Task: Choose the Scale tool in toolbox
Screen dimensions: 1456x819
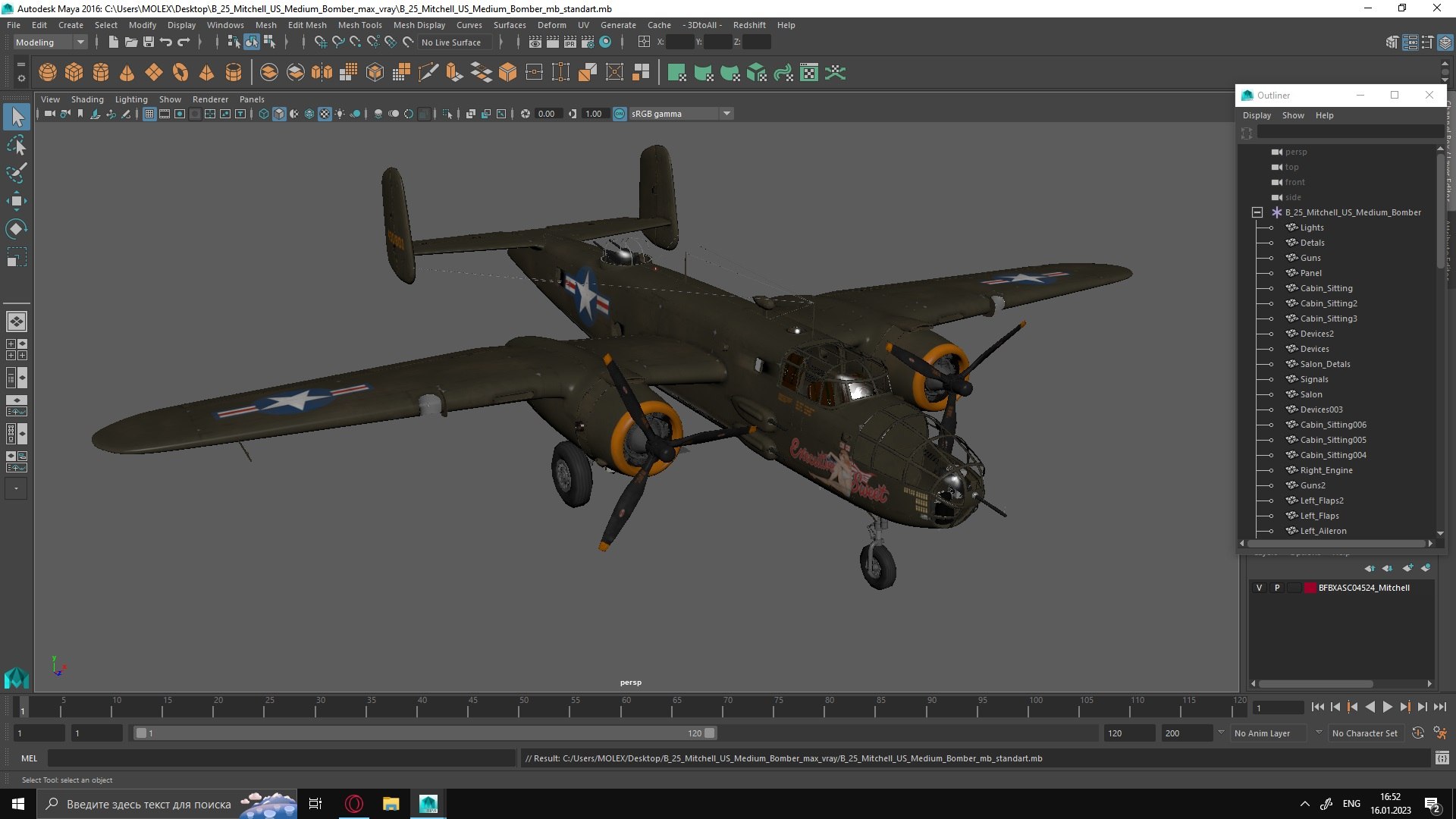Action: click(17, 257)
